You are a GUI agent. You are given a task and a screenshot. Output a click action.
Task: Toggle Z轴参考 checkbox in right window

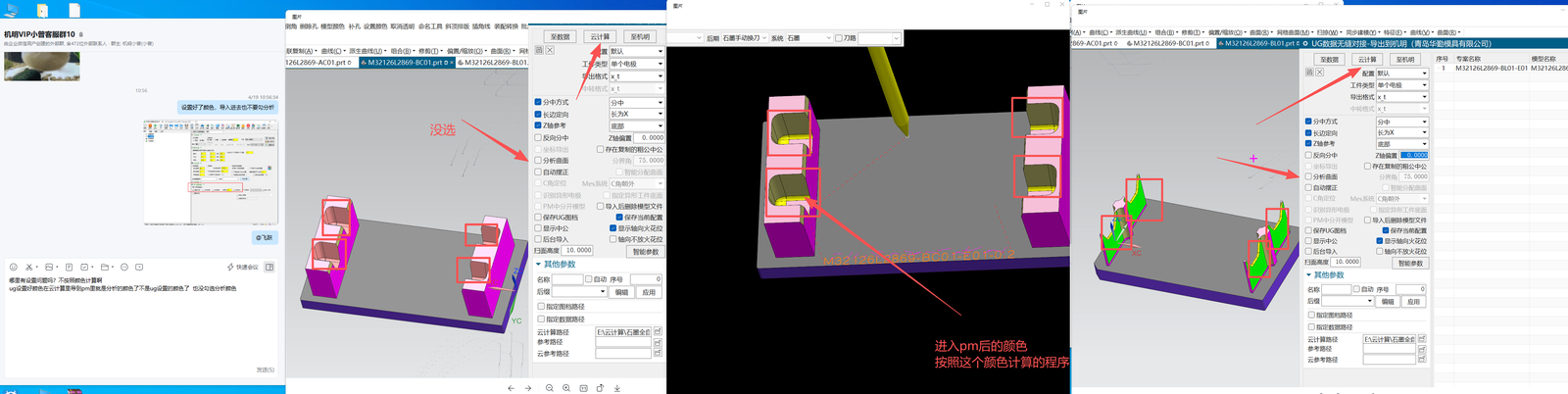point(1309,143)
